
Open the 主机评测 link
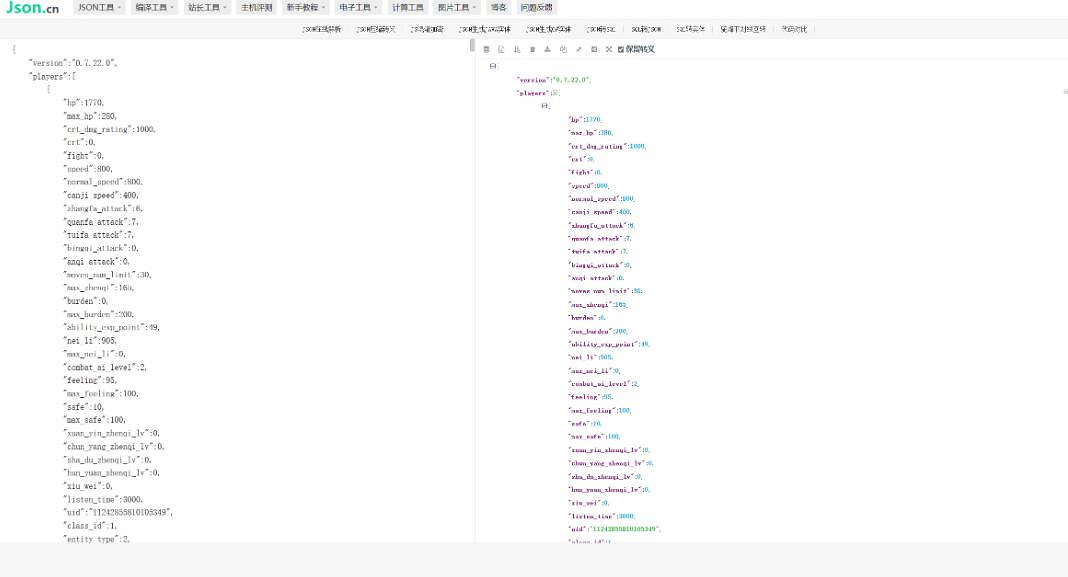pyautogui.click(x=255, y=7)
